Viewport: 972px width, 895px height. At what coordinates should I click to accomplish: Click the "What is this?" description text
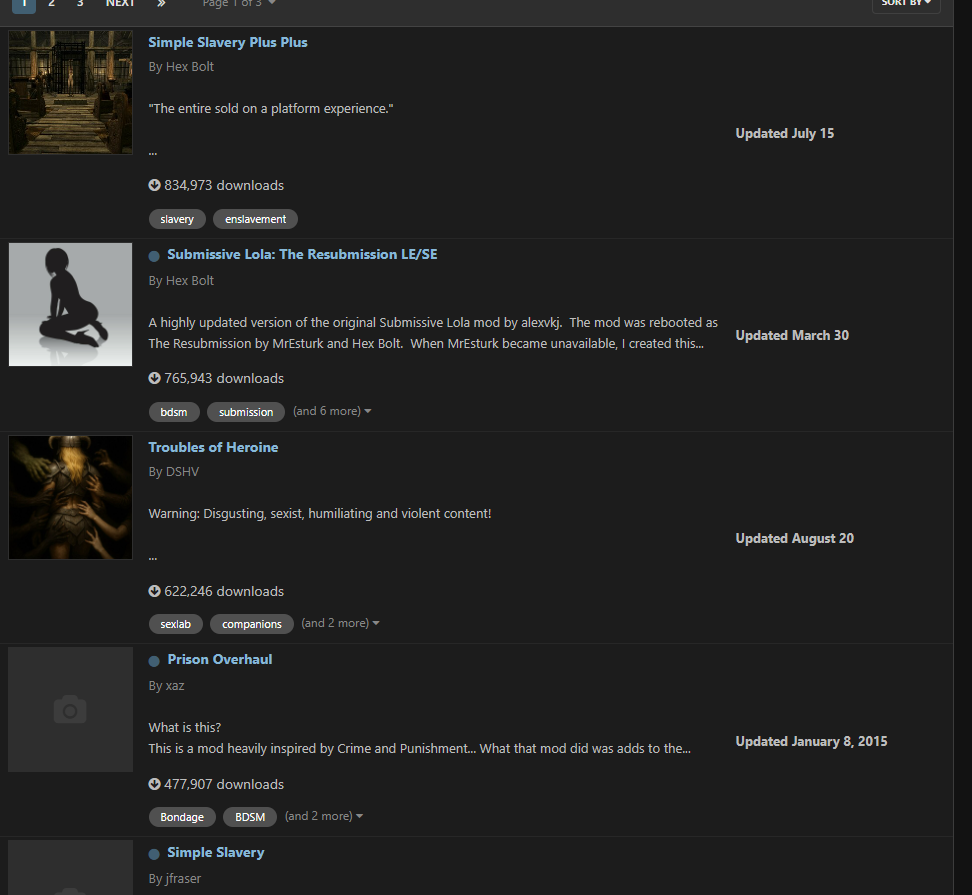(185, 727)
